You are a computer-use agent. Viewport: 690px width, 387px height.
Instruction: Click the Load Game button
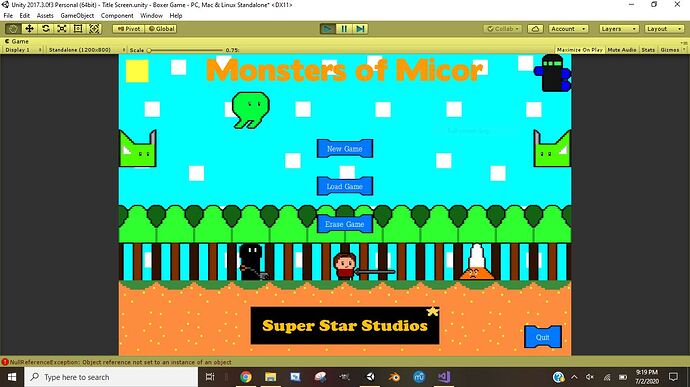point(345,186)
